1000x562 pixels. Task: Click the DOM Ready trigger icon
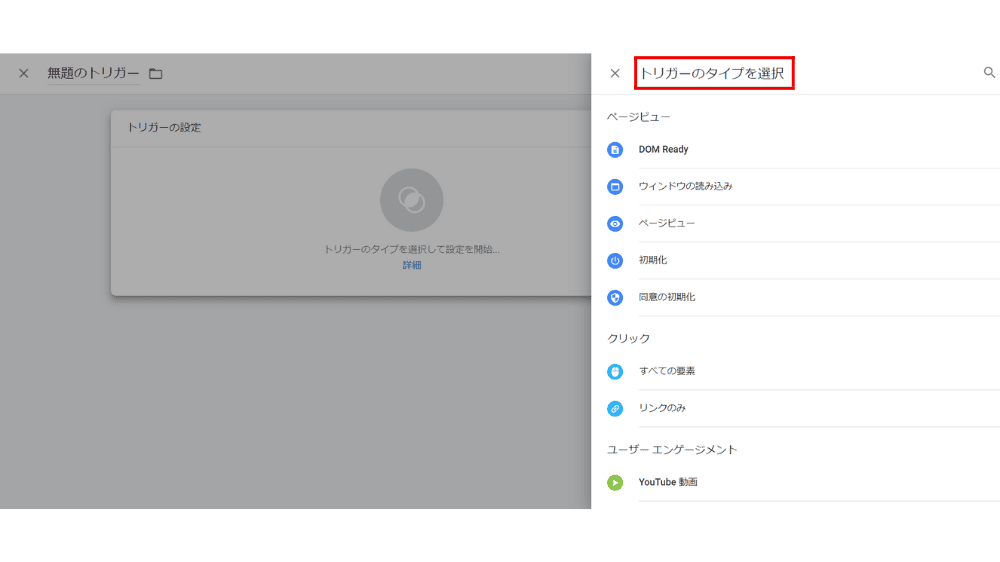click(x=615, y=150)
